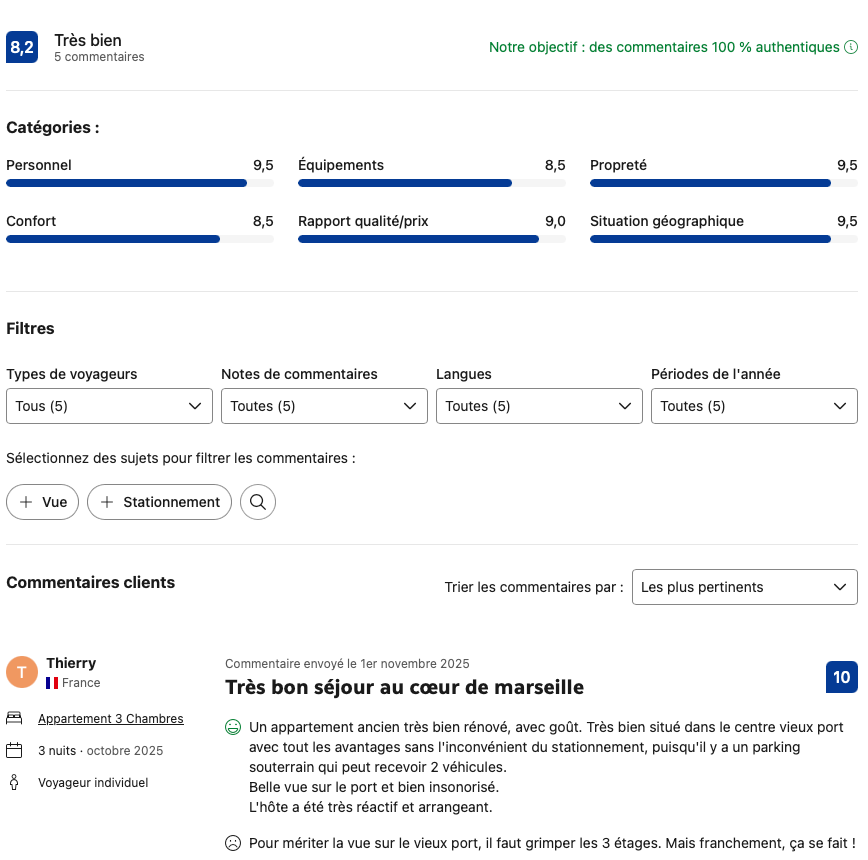Click the magnifying glass search topics button
Screen dimensions: 868x860
[258, 502]
